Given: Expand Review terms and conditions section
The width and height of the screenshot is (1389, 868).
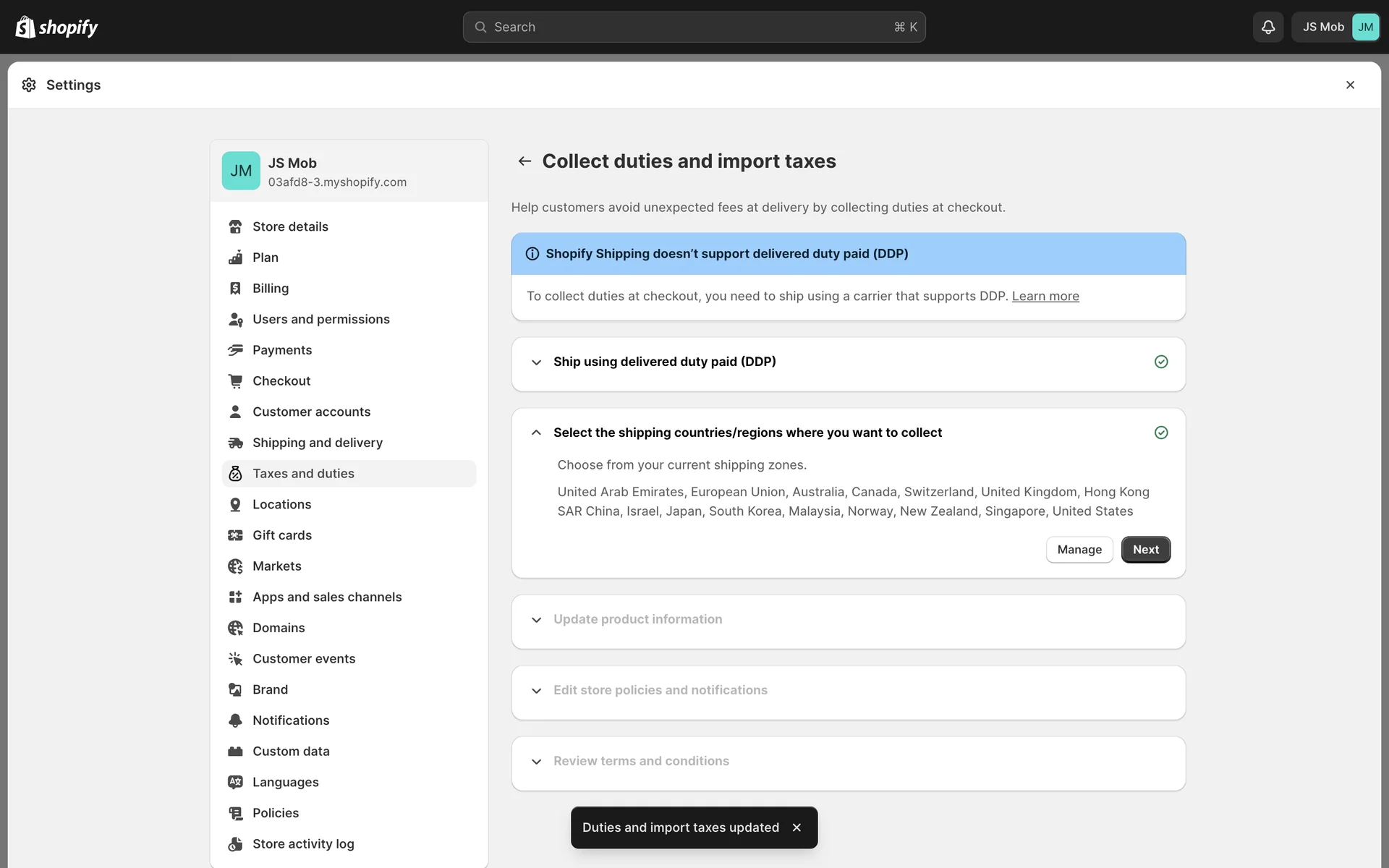Looking at the screenshot, I should (x=536, y=761).
